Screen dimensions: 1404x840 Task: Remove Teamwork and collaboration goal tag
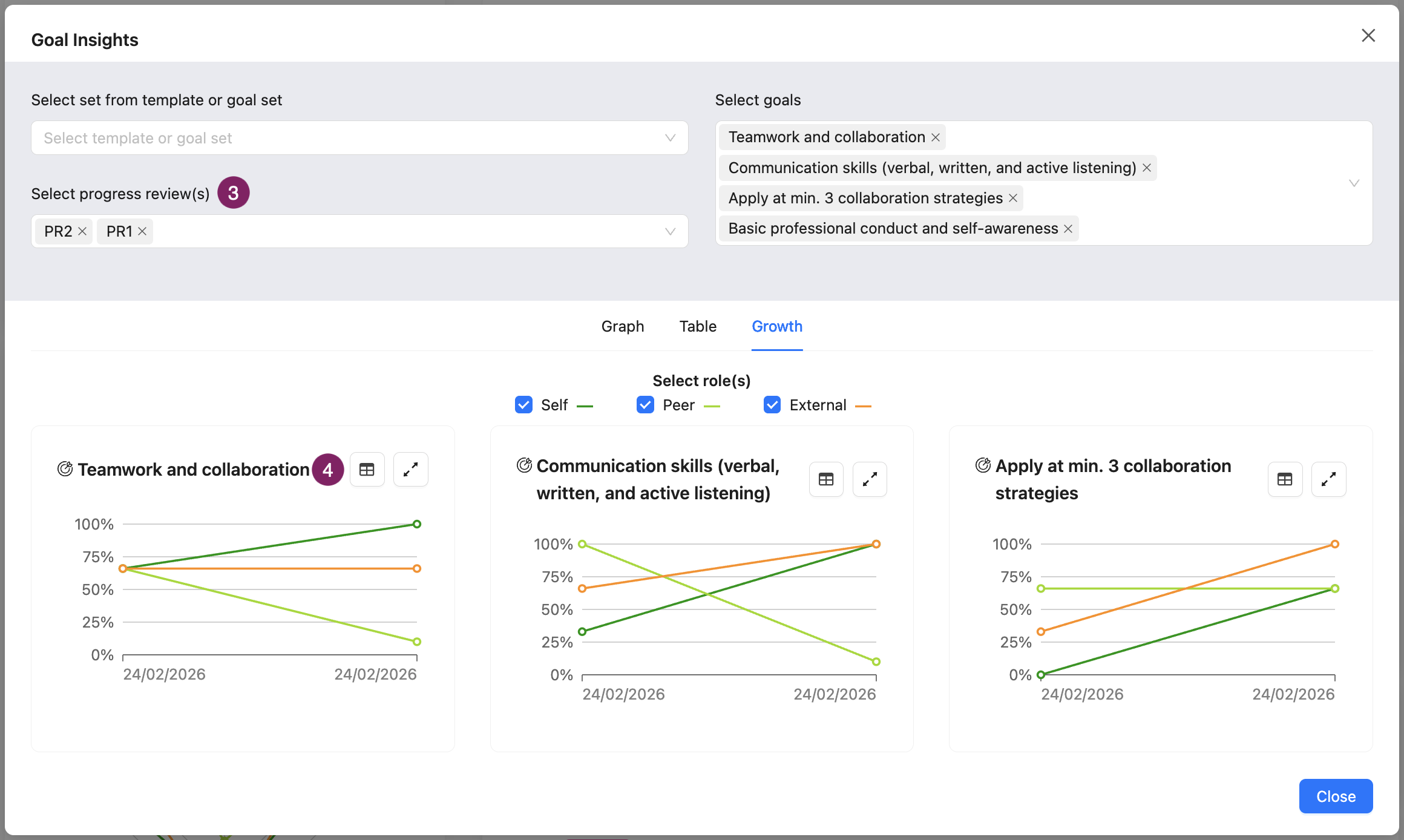pyautogui.click(x=935, y=137)
